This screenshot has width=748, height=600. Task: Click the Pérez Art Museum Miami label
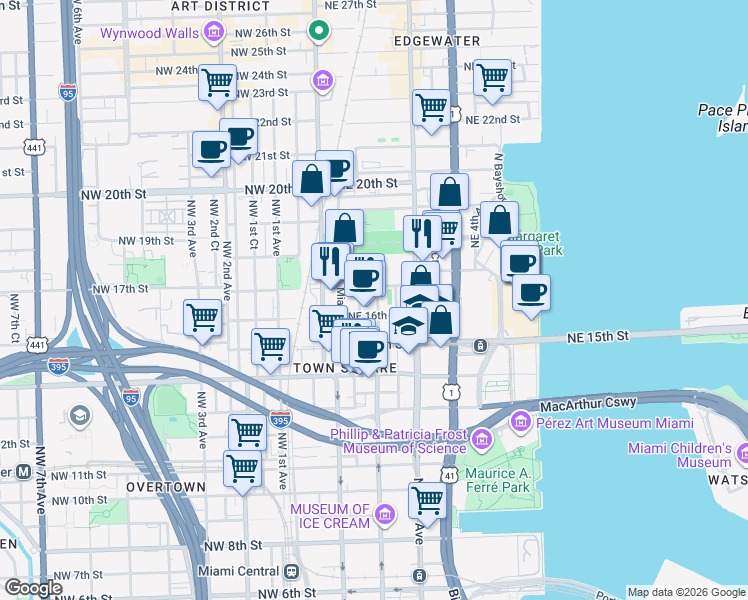tap(615, 423)
